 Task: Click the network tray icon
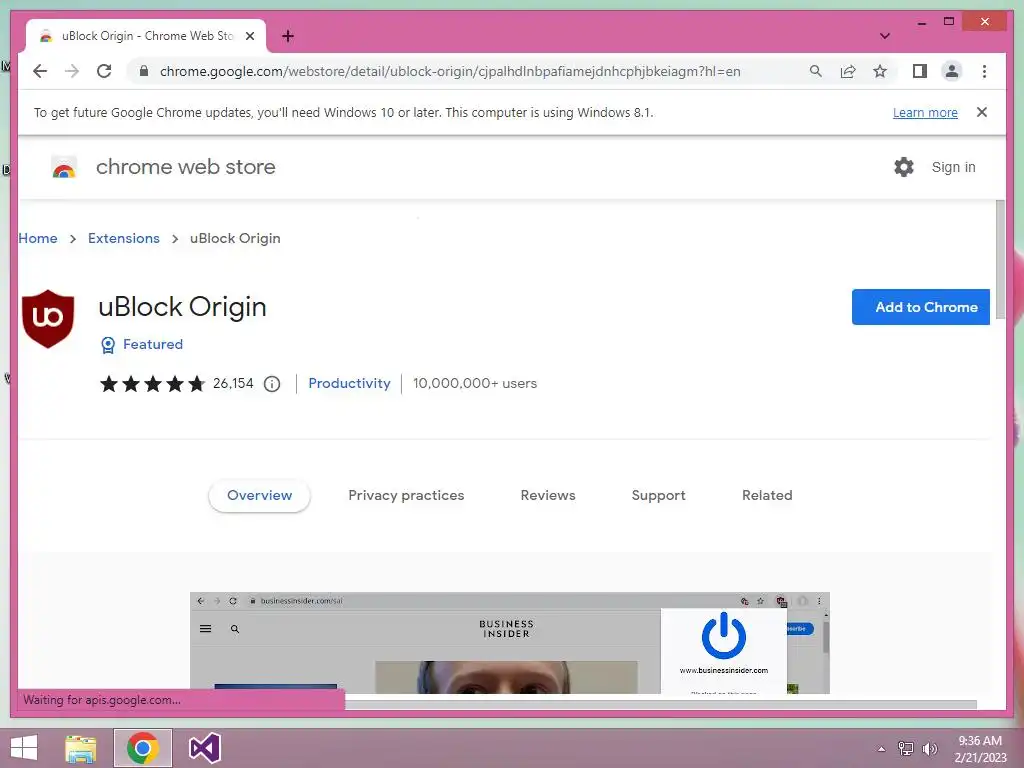click(x=906, y=748)
